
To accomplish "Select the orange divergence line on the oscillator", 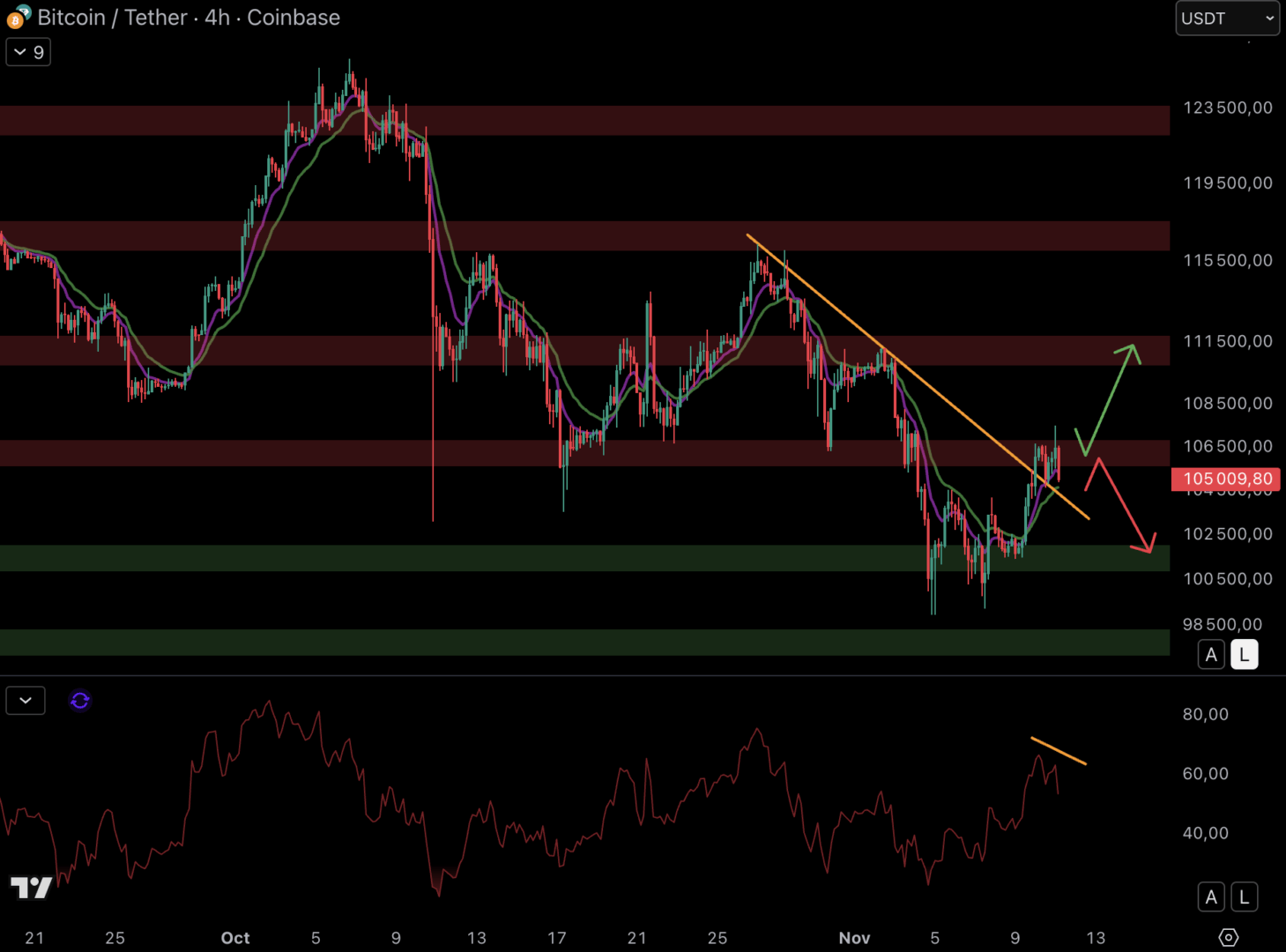I will 1058,750.
